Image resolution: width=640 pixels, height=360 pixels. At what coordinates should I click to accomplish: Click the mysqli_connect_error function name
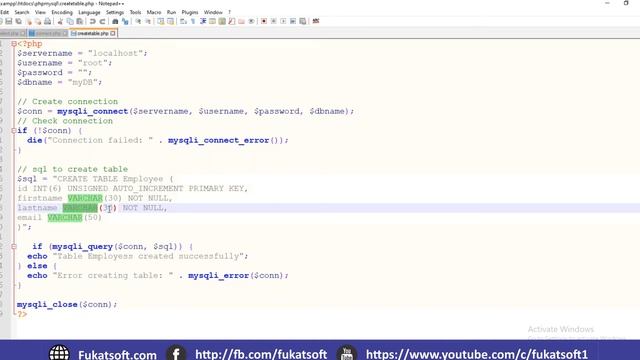(218, 140)
